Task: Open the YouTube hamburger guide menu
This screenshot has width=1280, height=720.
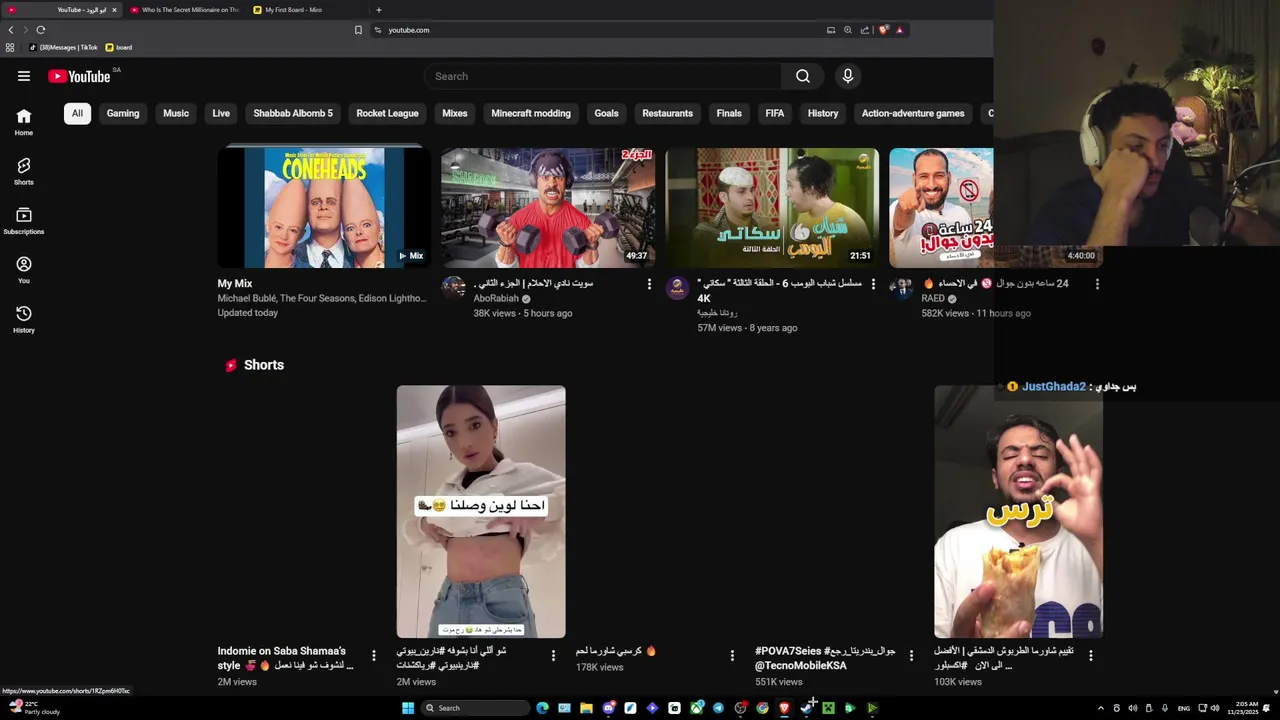Action: point(24,76)
